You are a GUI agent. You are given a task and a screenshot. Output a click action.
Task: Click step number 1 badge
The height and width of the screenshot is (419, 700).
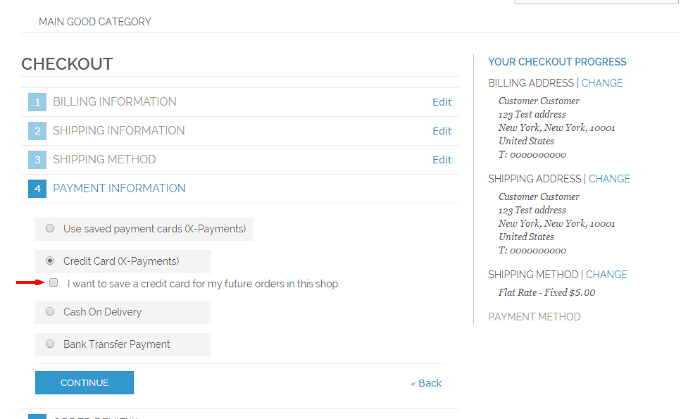click(37, 102)
